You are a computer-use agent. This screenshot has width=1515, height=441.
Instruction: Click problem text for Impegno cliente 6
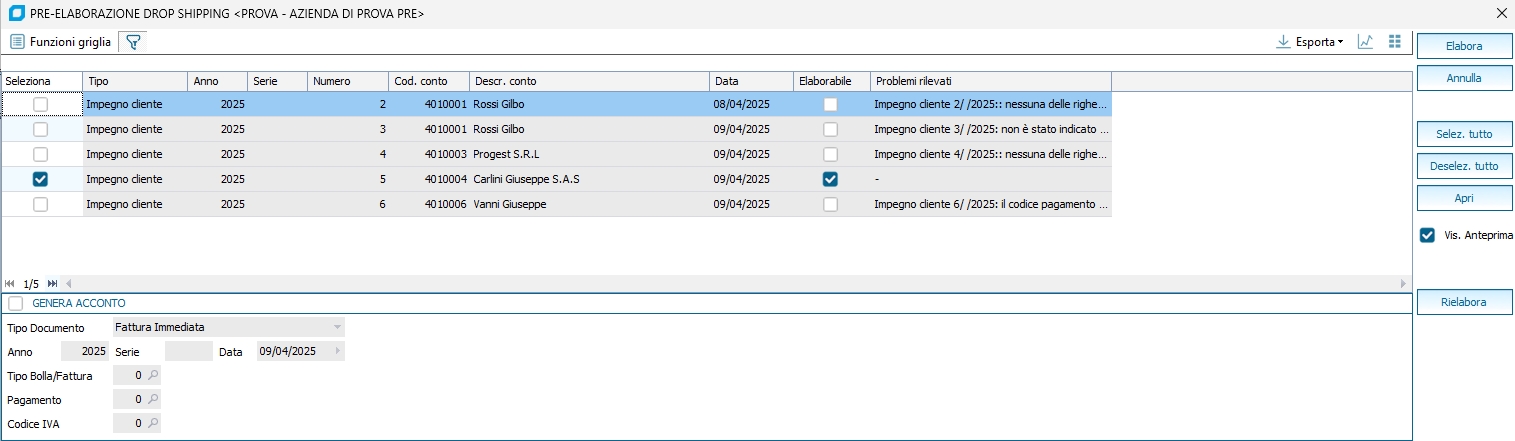point(991,204)
